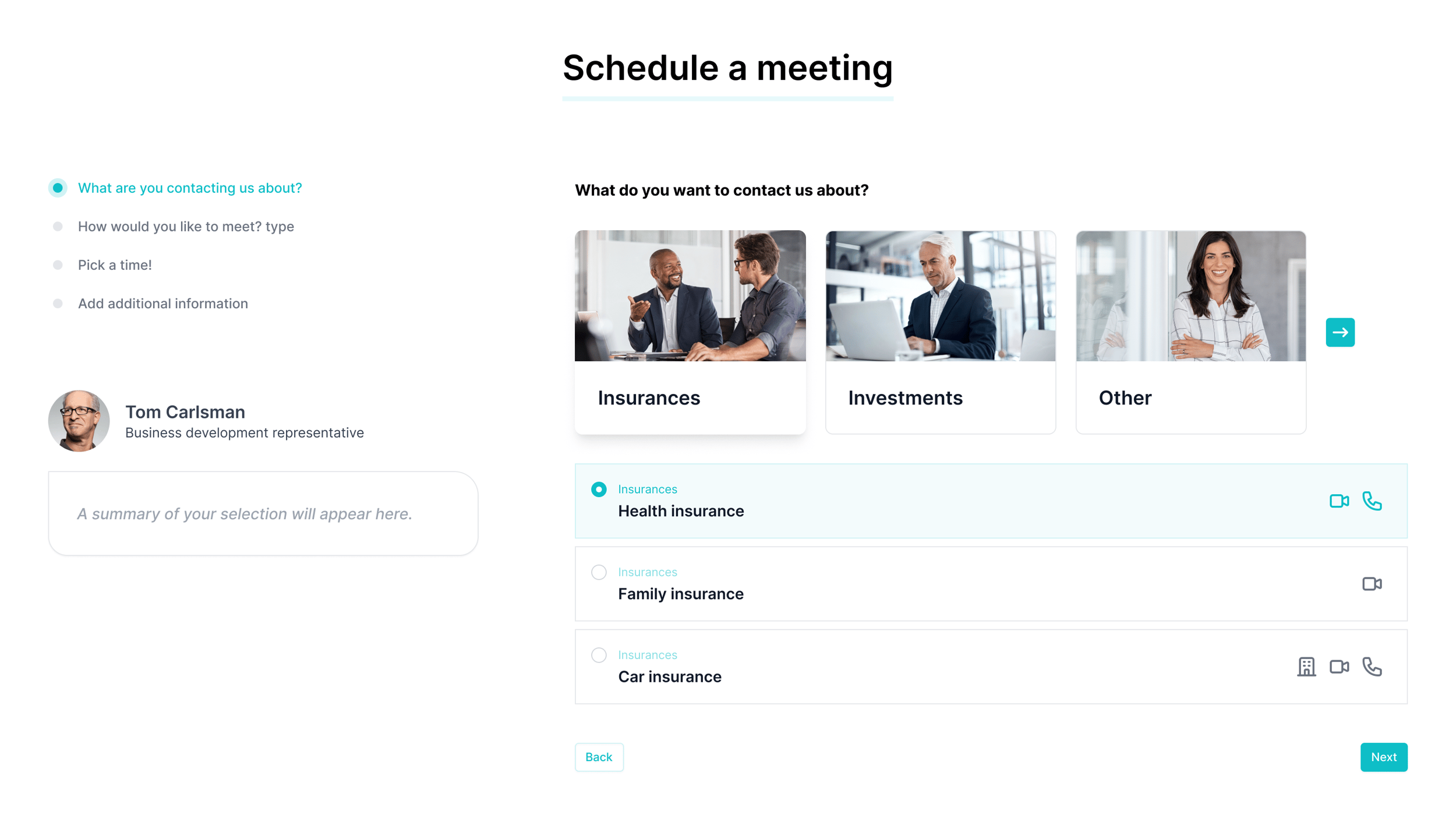The height and width of the screenshot is (817, 1456).
Task: Click the video call icon for Health insurance
Action: pos(1339,500)
